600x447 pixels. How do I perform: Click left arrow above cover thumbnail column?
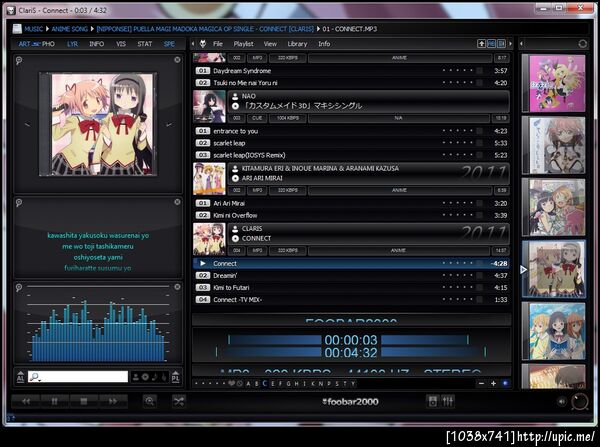[521, 44]
